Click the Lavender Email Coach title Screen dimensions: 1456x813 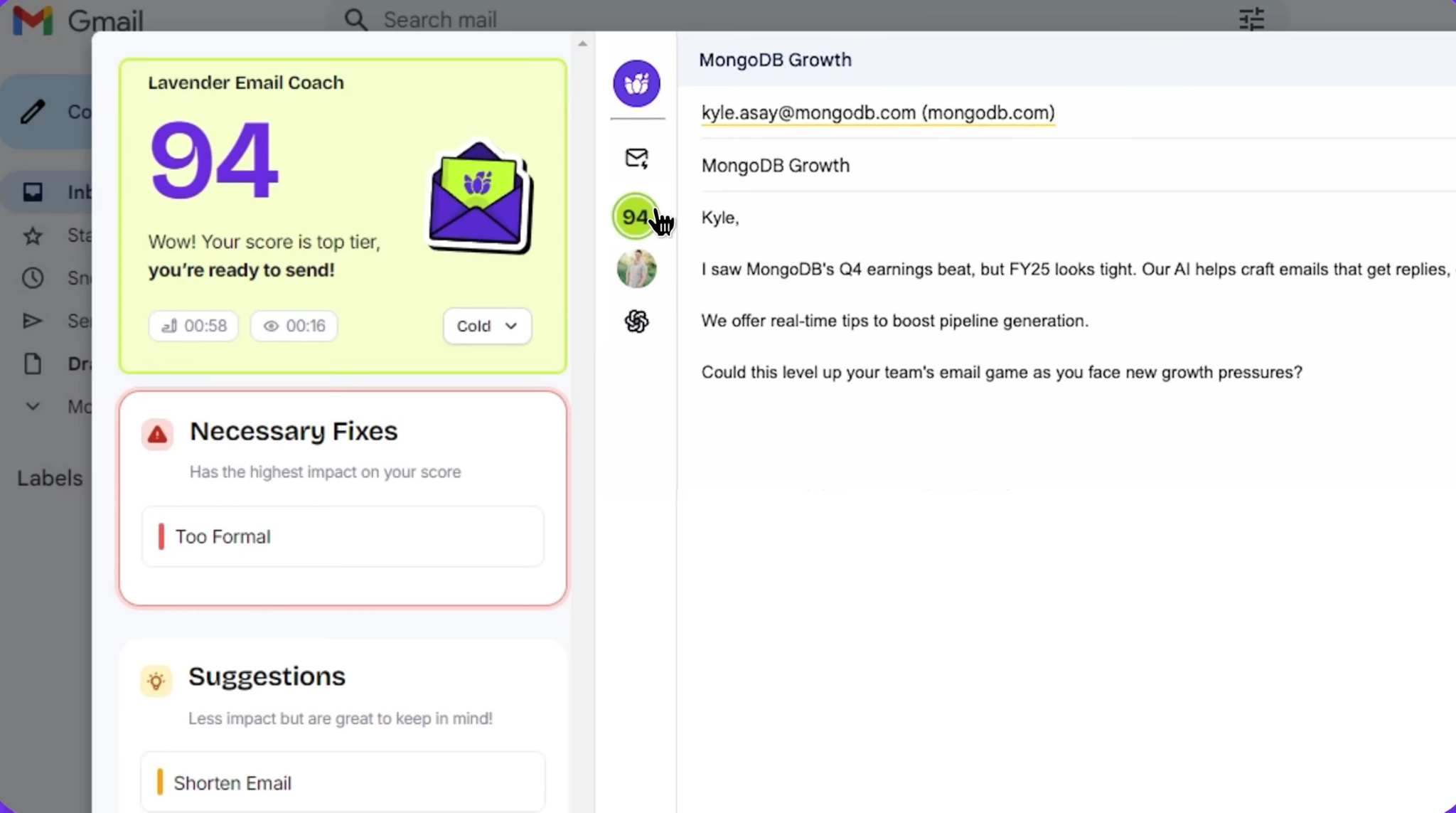coord(246,83)
